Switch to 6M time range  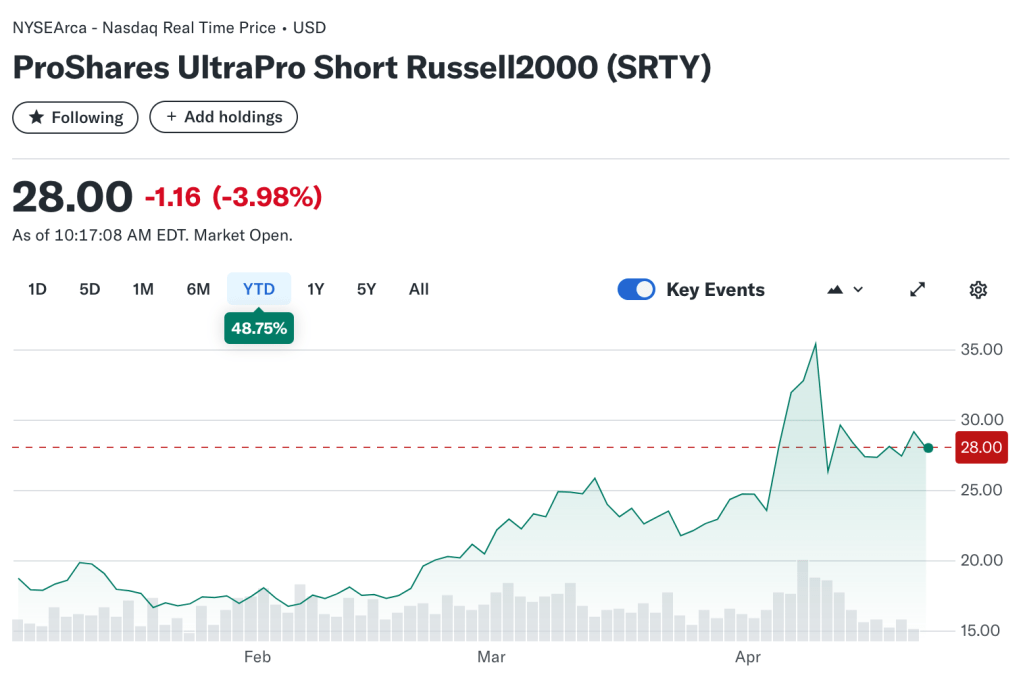point(198,289)
